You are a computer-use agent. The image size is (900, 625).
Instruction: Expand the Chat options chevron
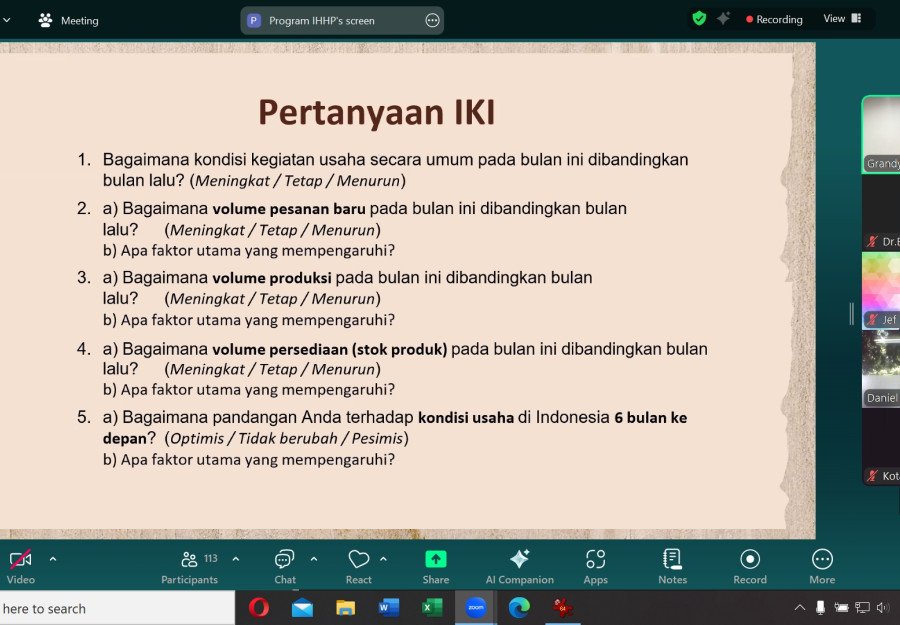click(314, 558)
